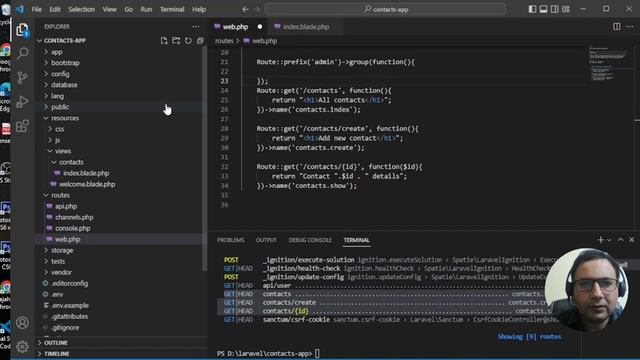The width and height of the screenshot is (640, 360).
Task: Open the Run menu
Action: coord(146,9)
